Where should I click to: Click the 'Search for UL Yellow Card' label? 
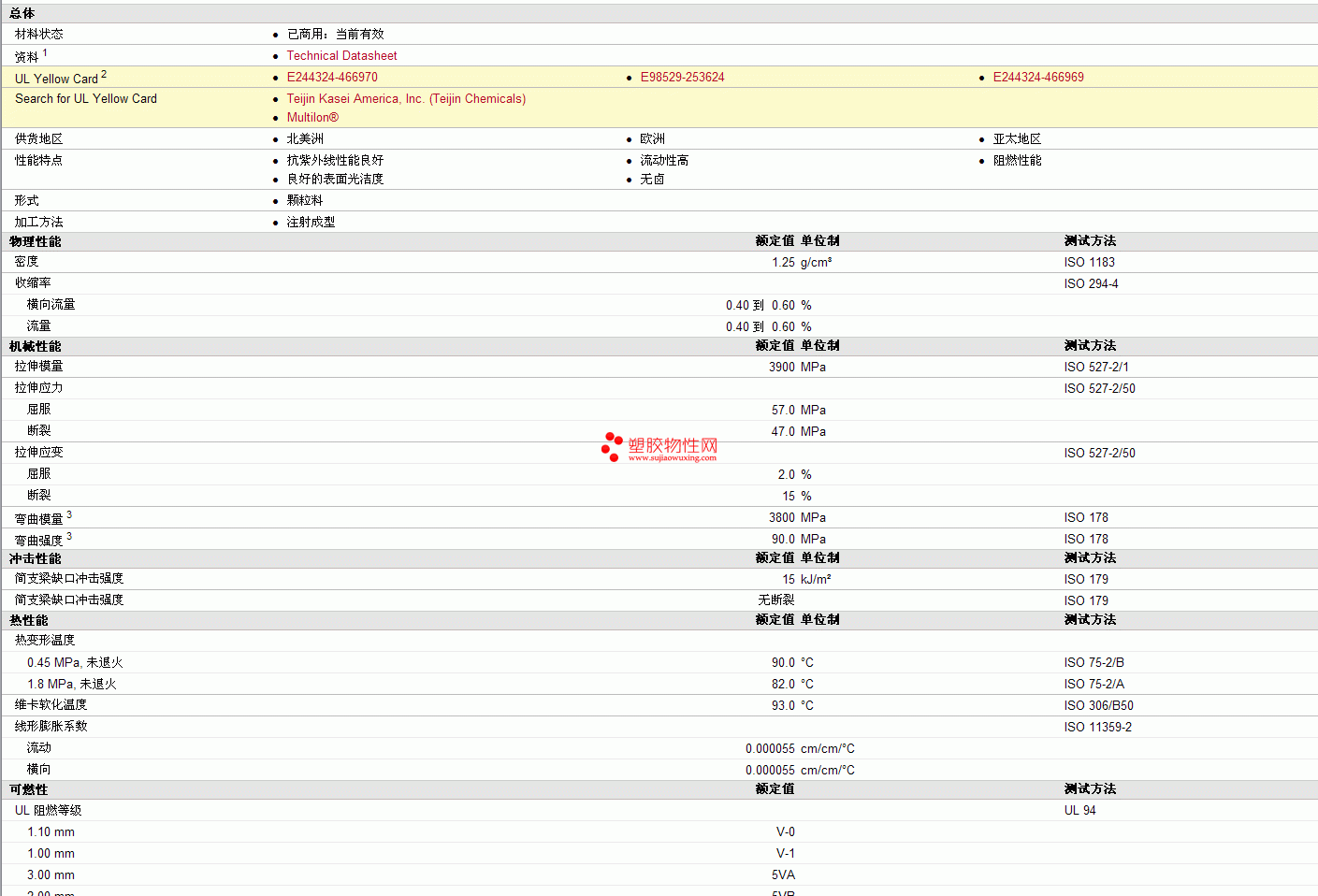[86, 99]
